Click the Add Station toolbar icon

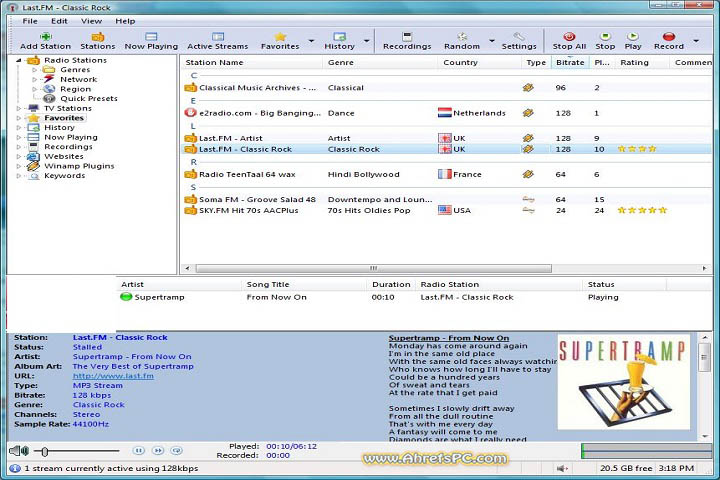tap(45, 40)
